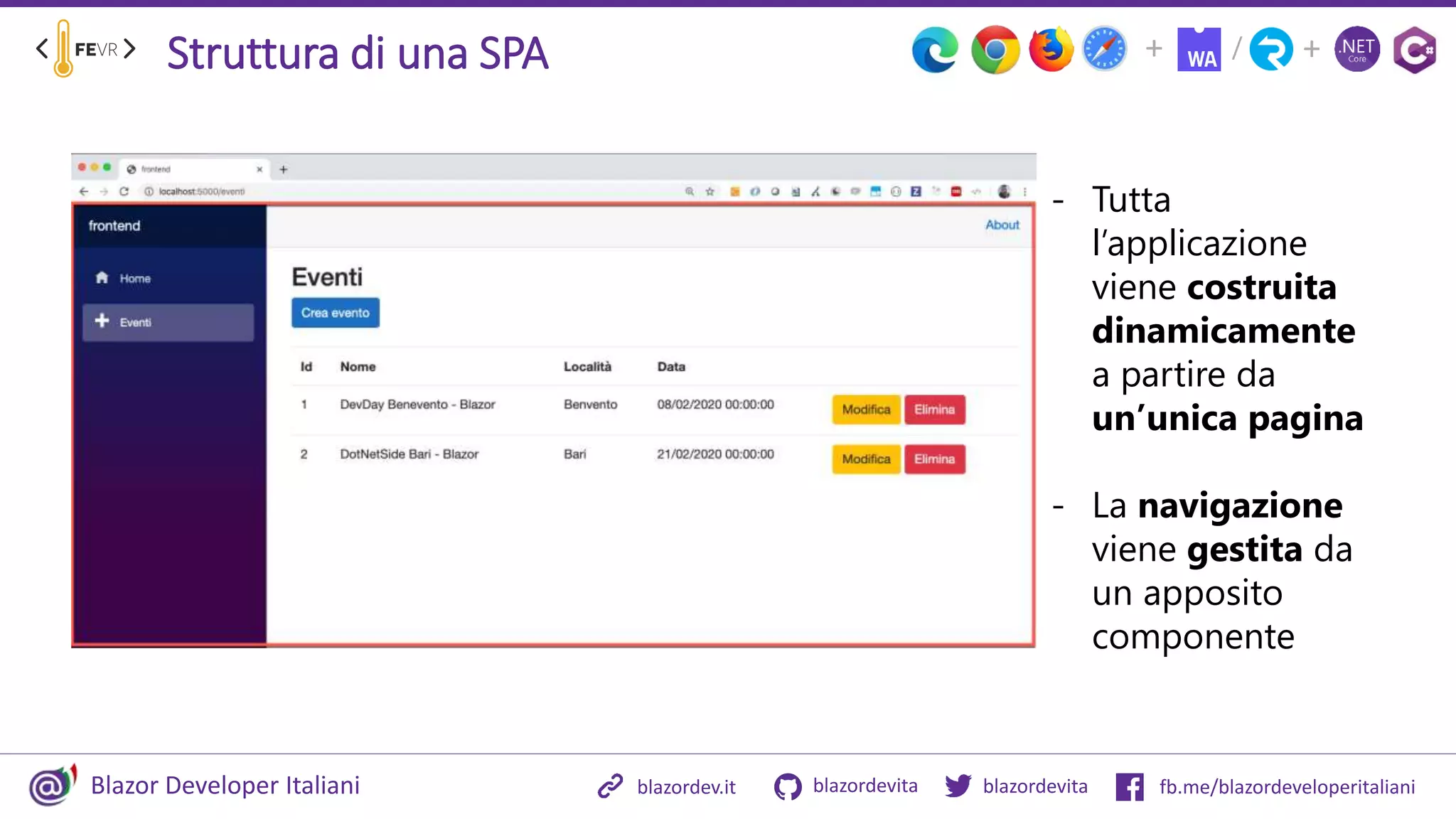Click the site info icon in the address bar

click(x=149, y=191)
